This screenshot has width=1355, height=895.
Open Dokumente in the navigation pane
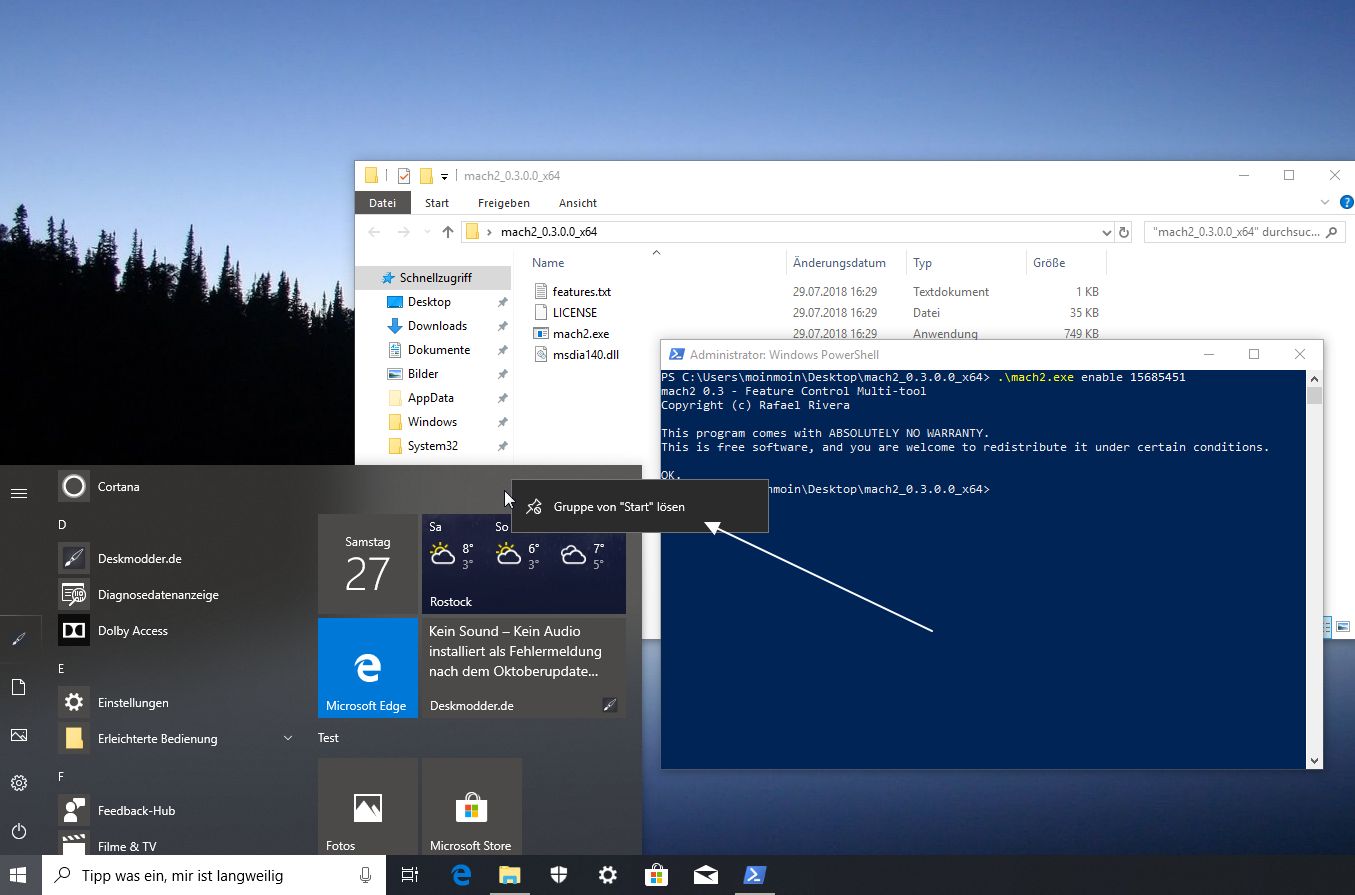click(438, 350)
